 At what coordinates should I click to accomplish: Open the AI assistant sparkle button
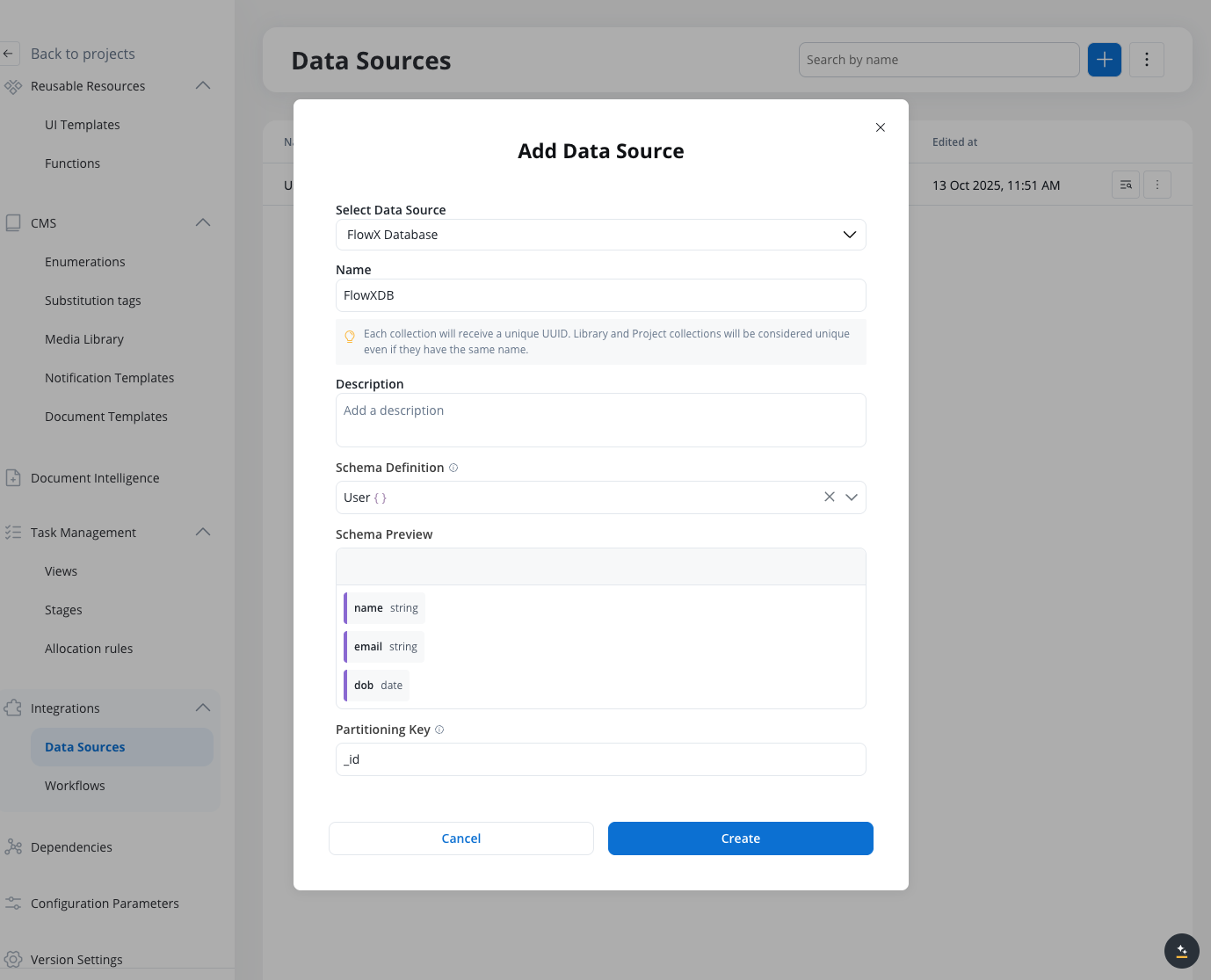tap(1181, 950)
